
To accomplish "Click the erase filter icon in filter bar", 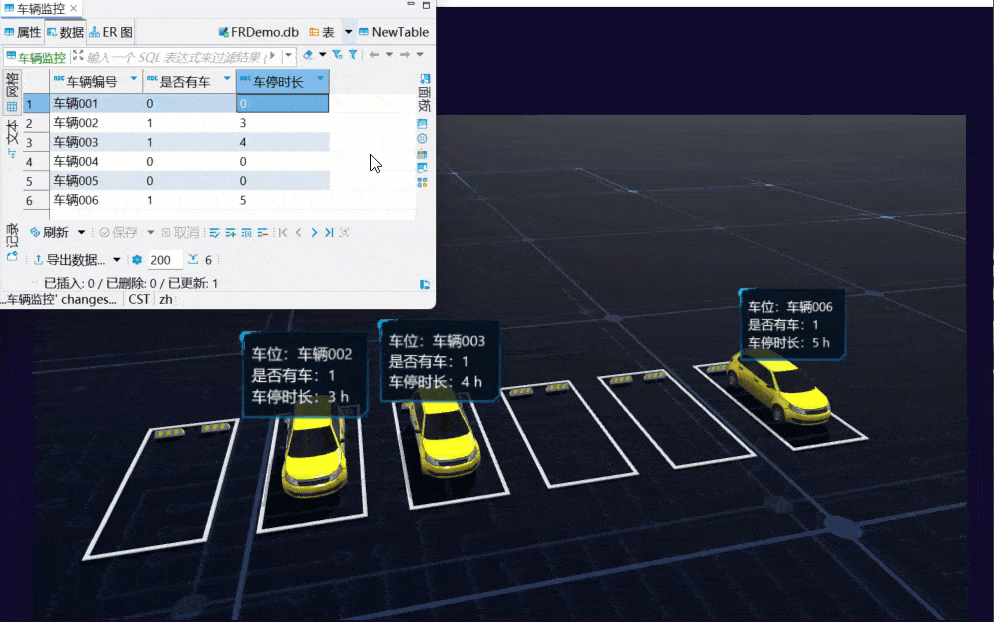I will point(308,55).
